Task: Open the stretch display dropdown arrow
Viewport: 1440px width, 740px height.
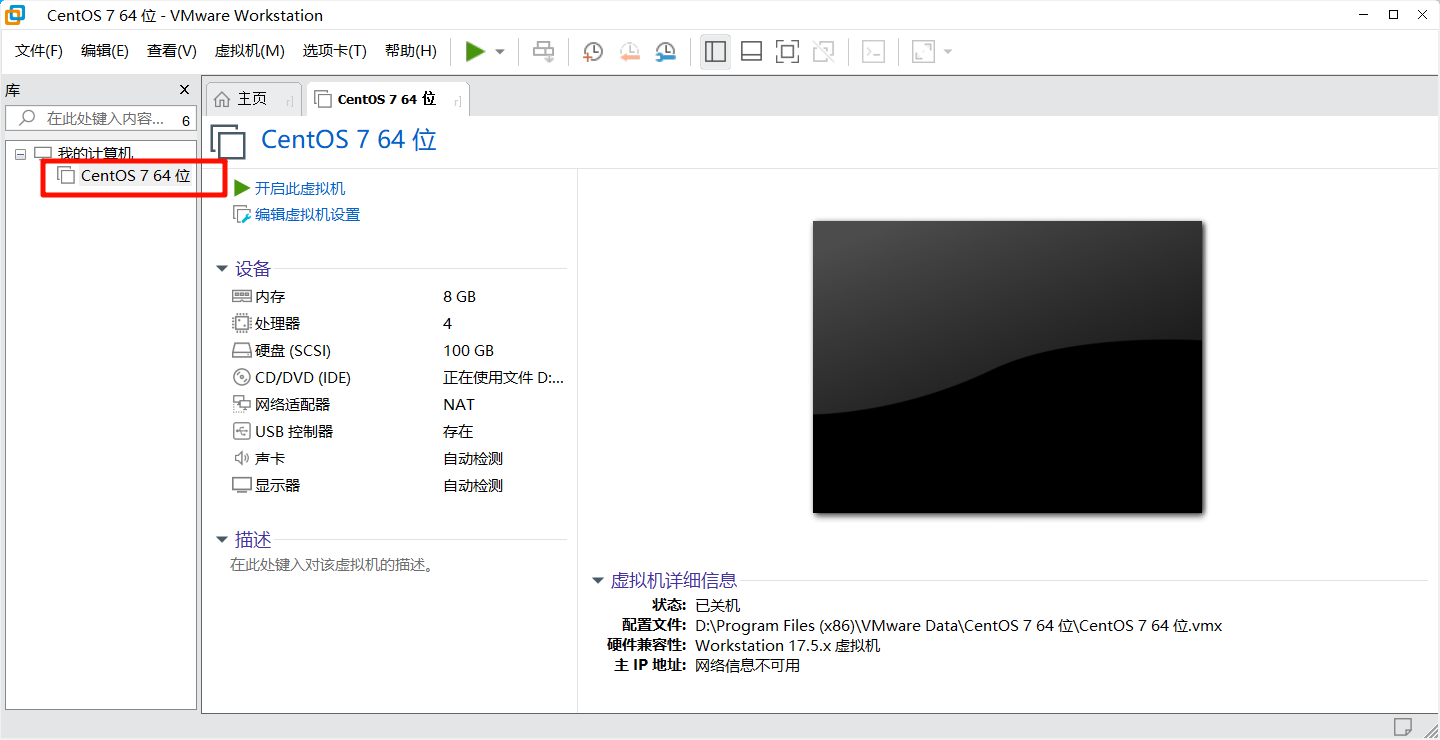Action: (x=948, y=52)
